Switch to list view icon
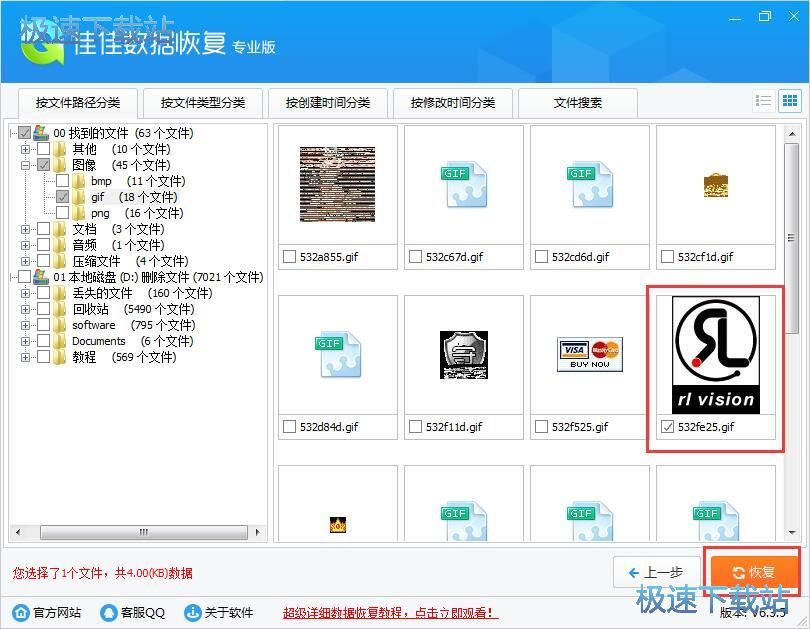The width and height of the screenshot is (810, 629). click(x=762, y=101)
